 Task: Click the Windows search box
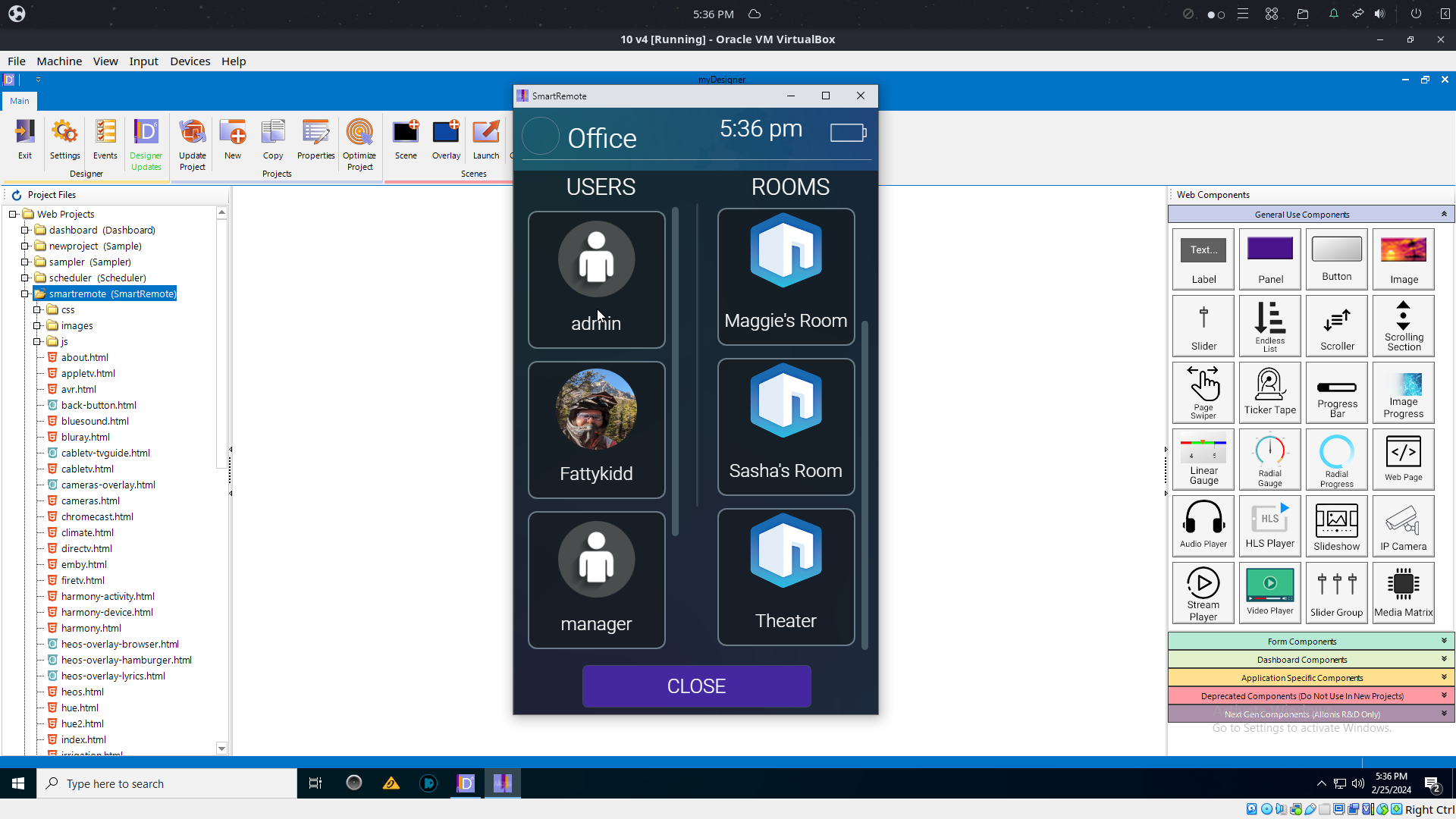[x=167, y=783]
